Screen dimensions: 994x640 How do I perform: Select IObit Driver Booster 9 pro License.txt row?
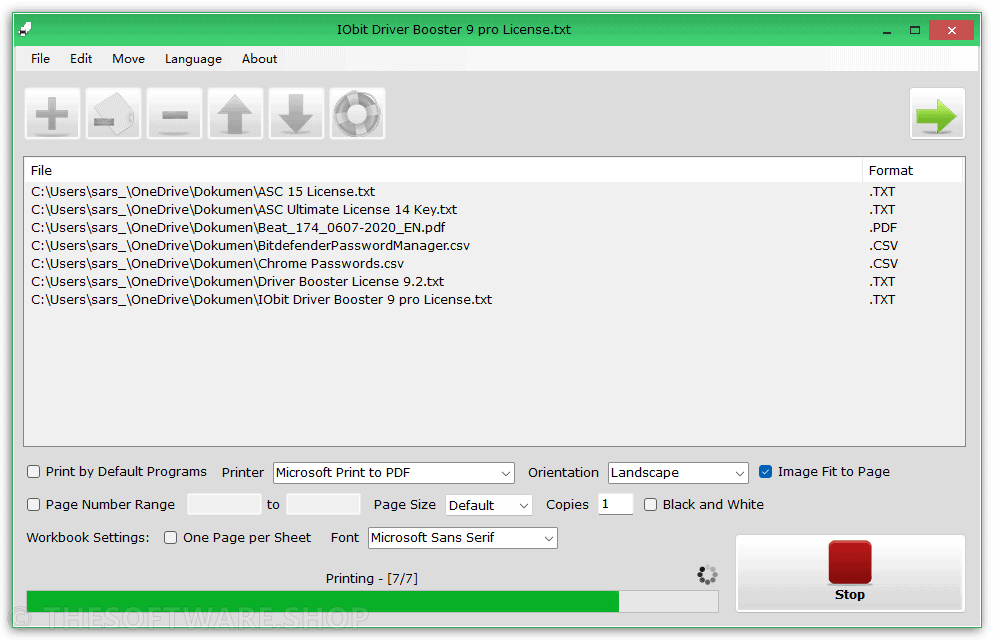pyautogui.click(x=494, y=300)
